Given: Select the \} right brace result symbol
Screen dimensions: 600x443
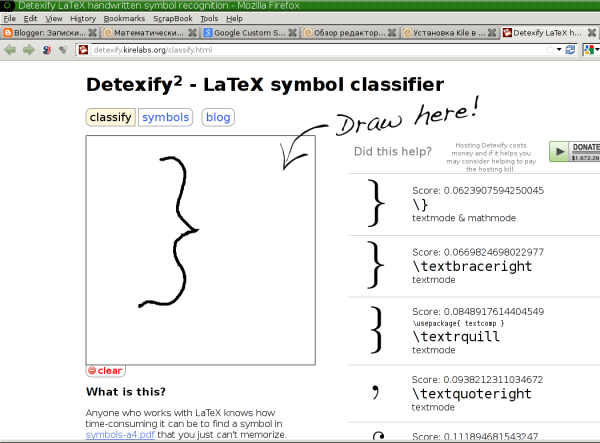Looking at the screenshot, I should pyautogui.click(x=376, y=204).
